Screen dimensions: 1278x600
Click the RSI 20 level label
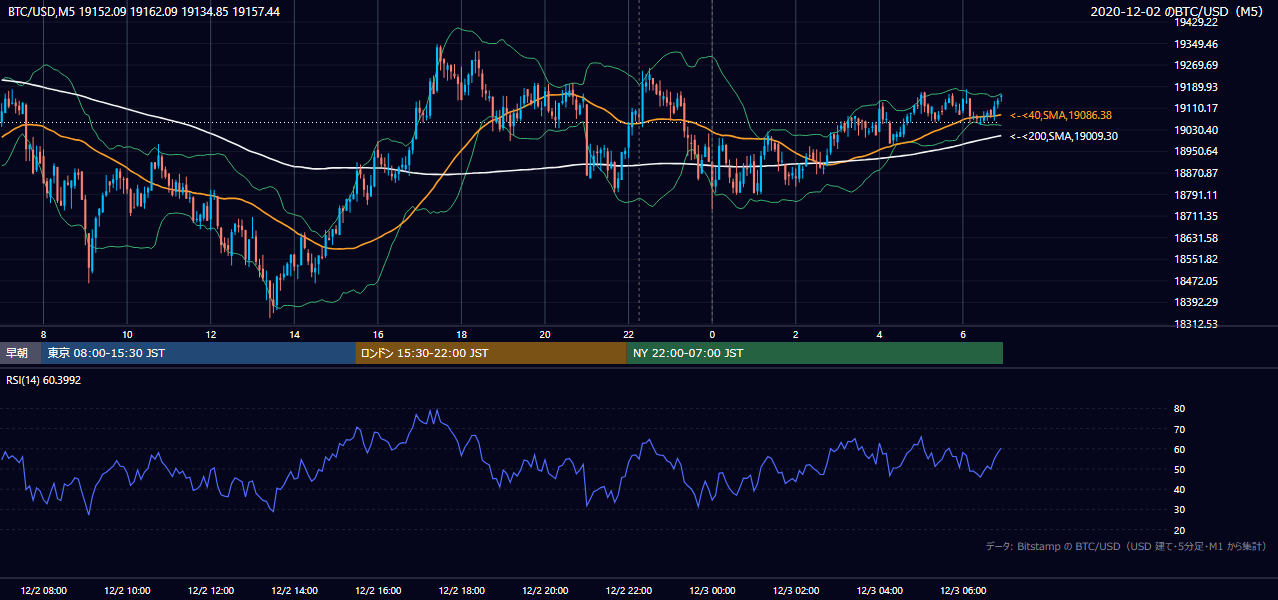tap(1179, 530)
